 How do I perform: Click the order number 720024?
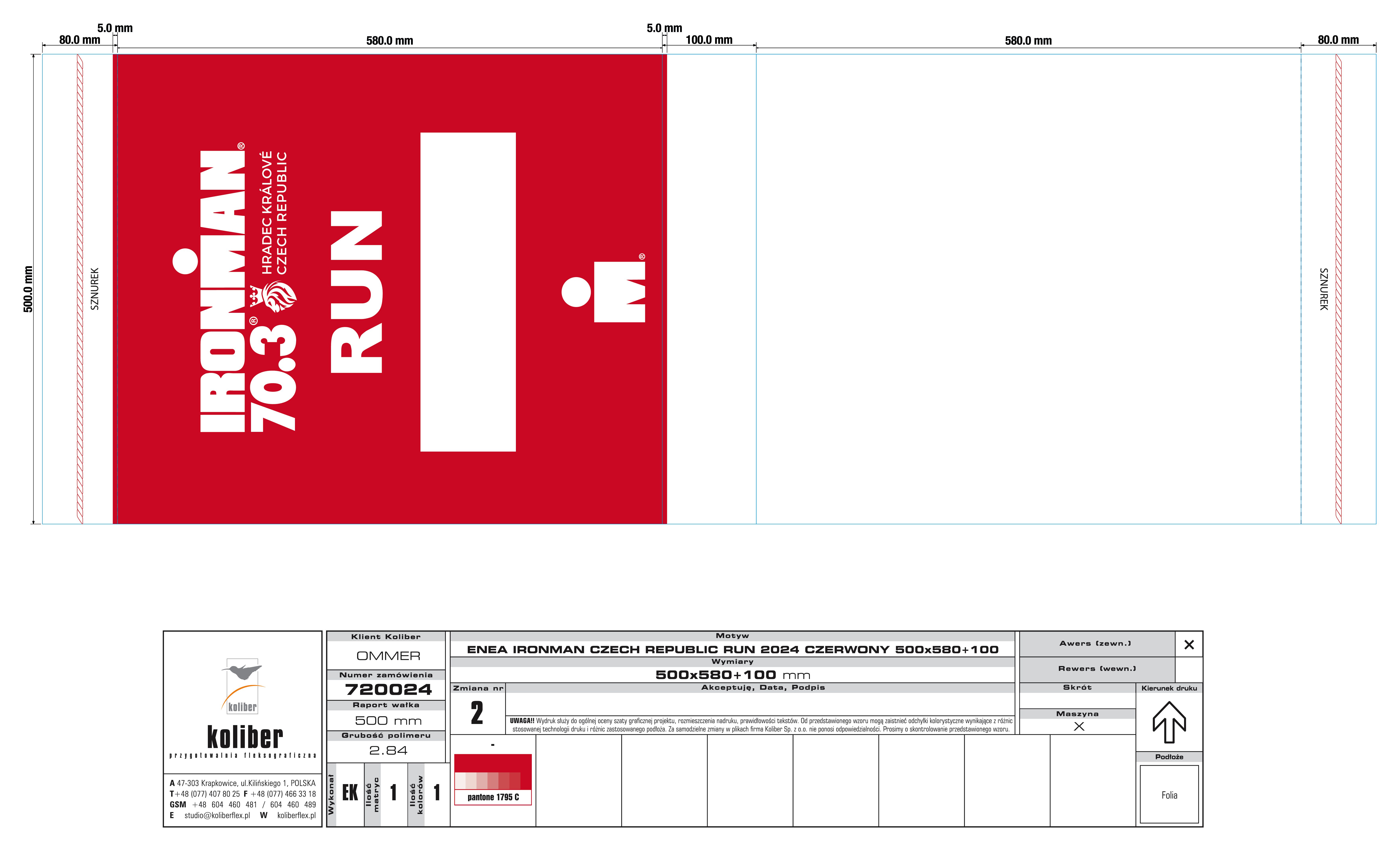click(389, 690)
